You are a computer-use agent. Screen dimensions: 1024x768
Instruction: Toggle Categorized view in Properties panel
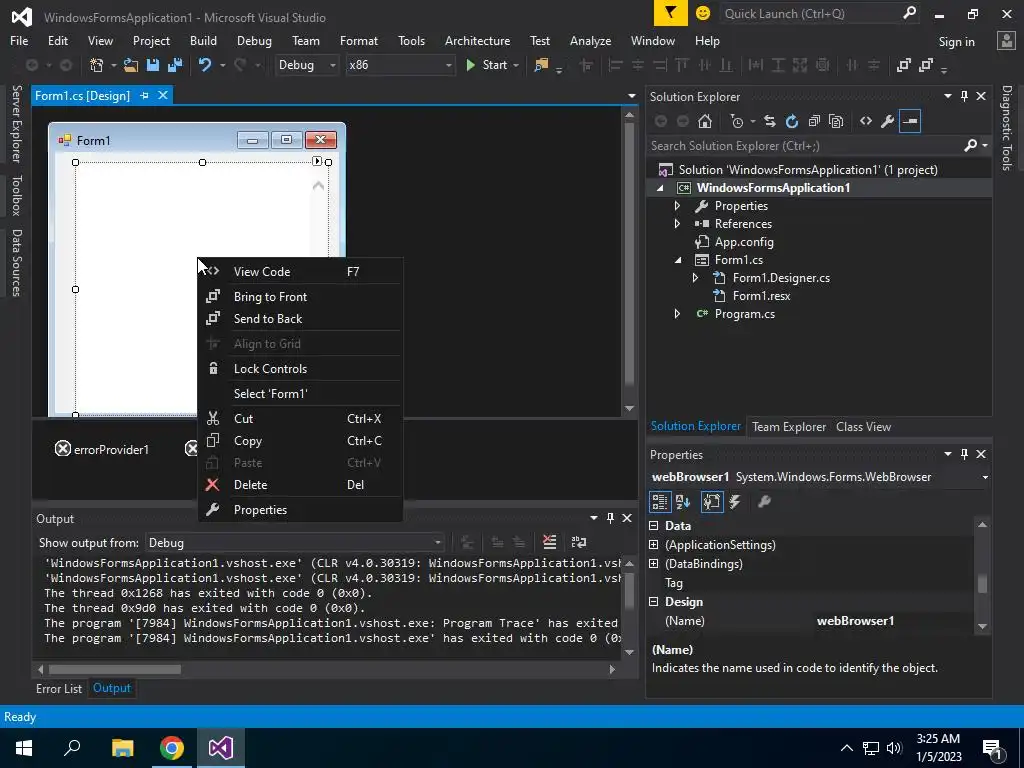coord(660,502)
